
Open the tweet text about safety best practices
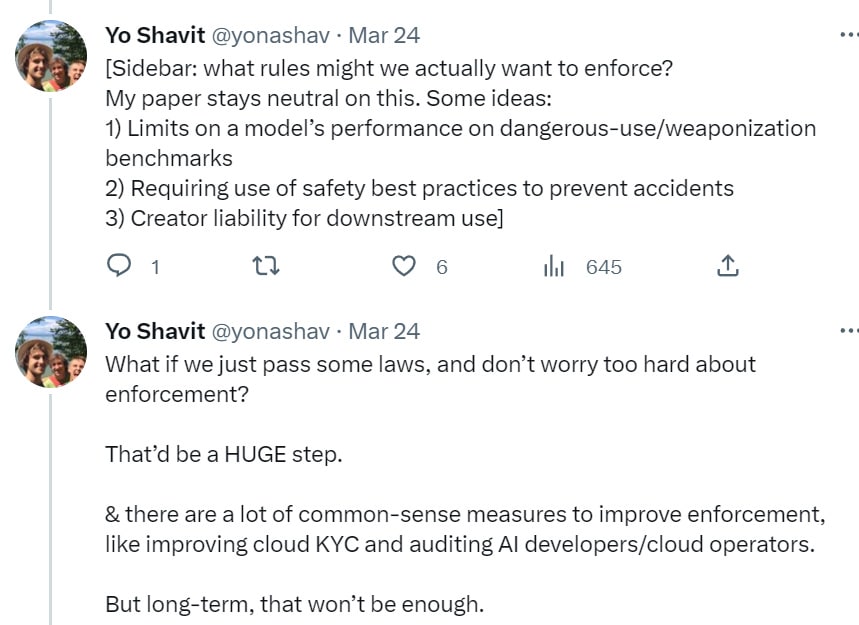tap(419, 188)
